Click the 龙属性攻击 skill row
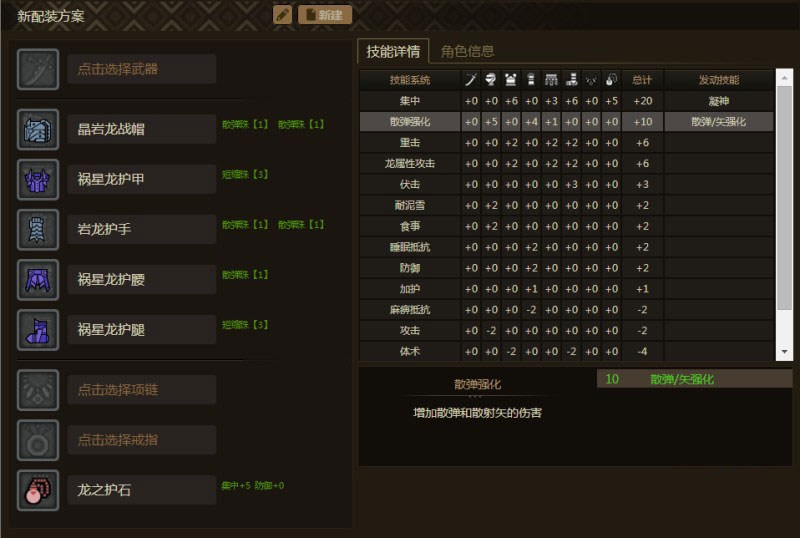The height and width of the screenshot is (538, 800). pyautogui.click(x=409, y=163)
